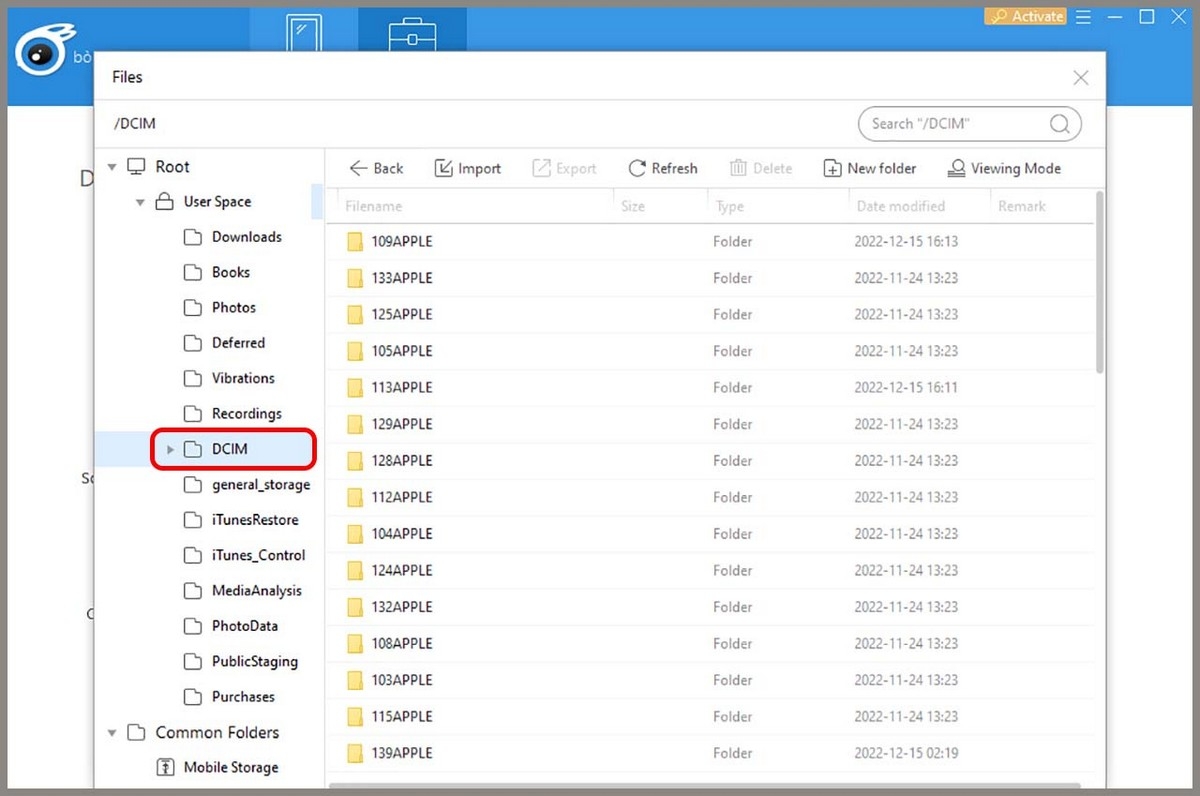Collapse the Root tree node

112,167
